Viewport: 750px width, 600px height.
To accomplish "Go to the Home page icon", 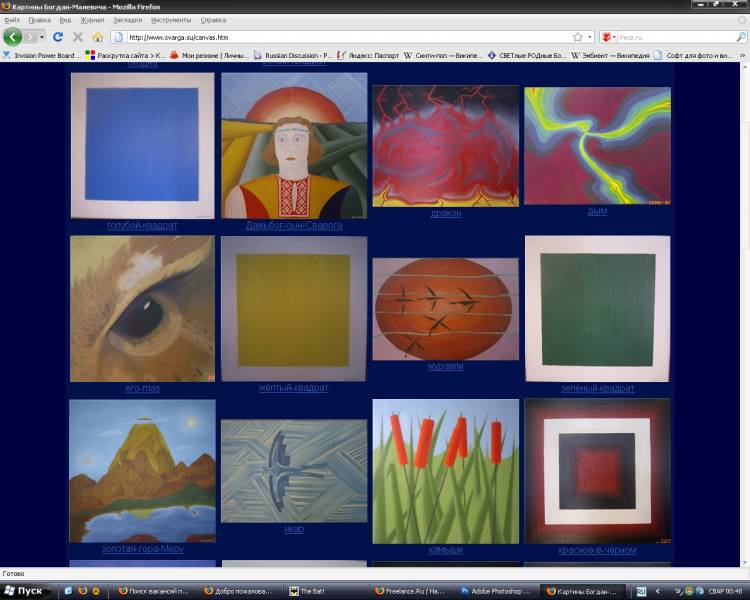I will 98,37.
